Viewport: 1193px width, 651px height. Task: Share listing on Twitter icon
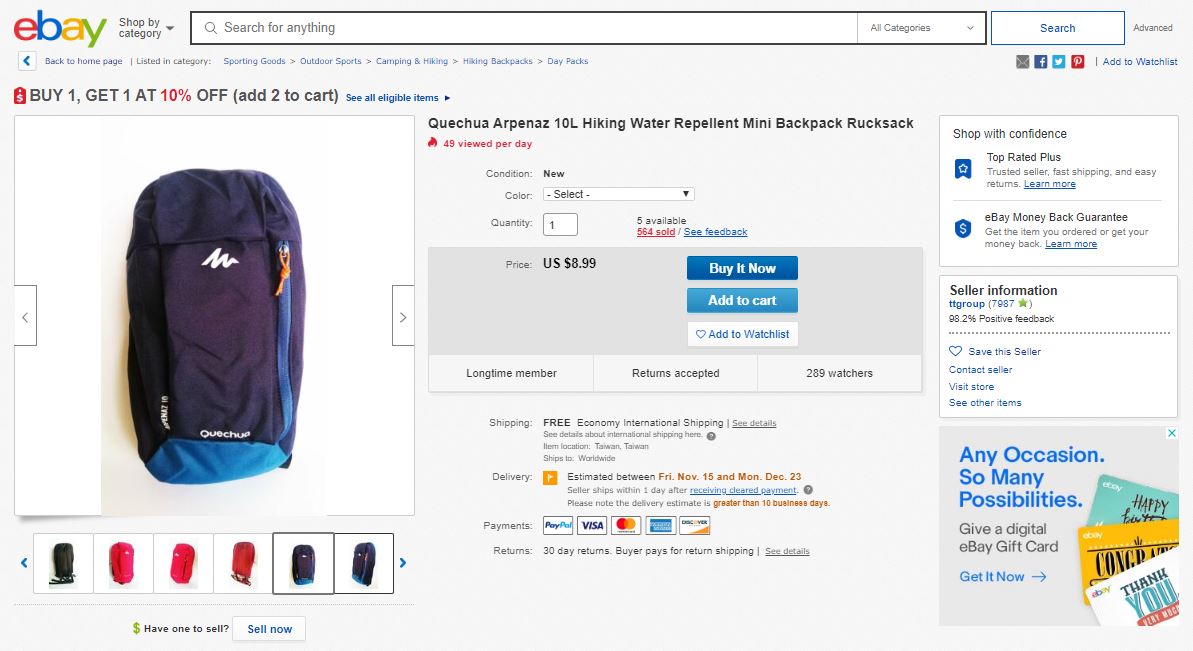(x=1059, y=62)
